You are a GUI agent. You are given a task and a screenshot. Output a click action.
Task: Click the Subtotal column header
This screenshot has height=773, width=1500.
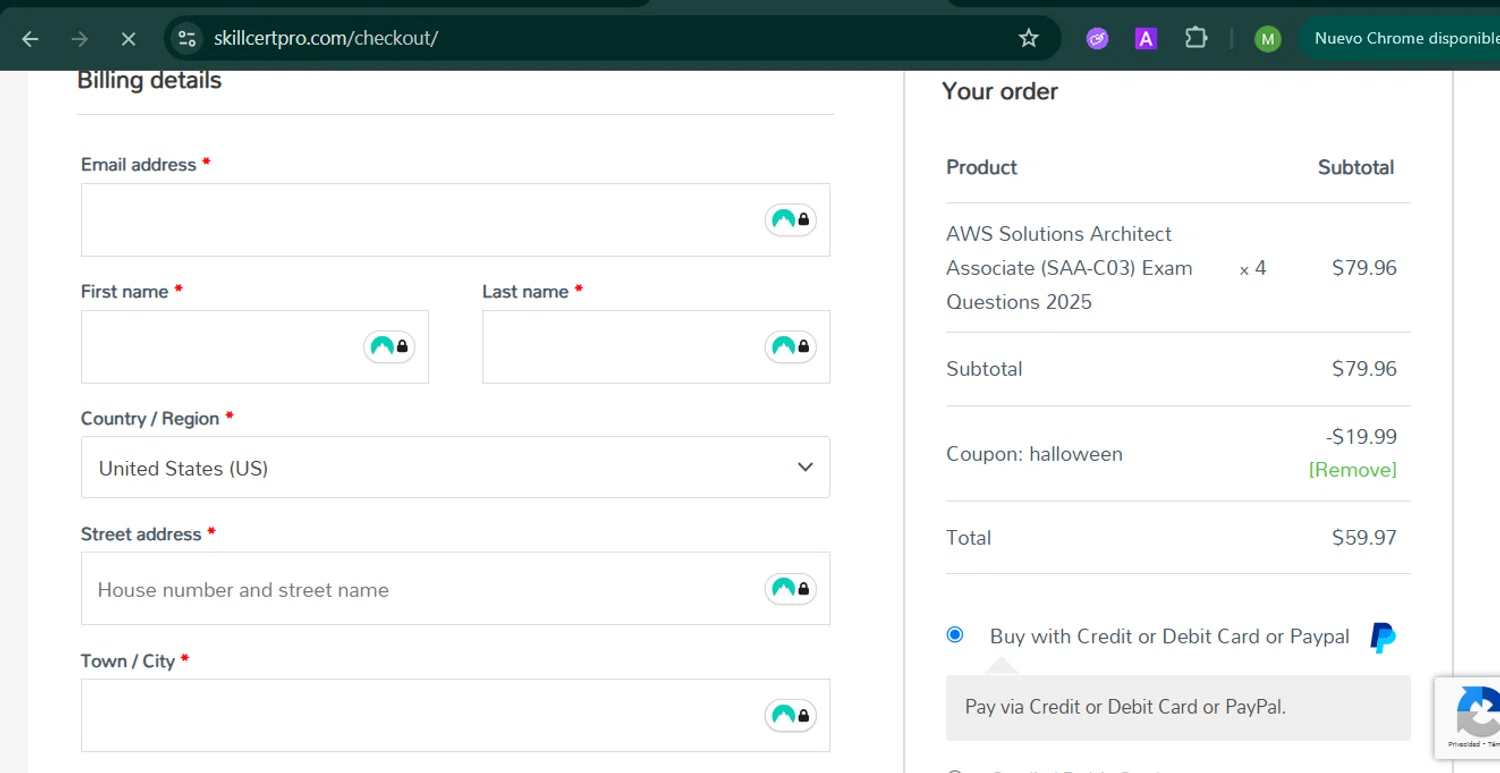click(1355, 167)
